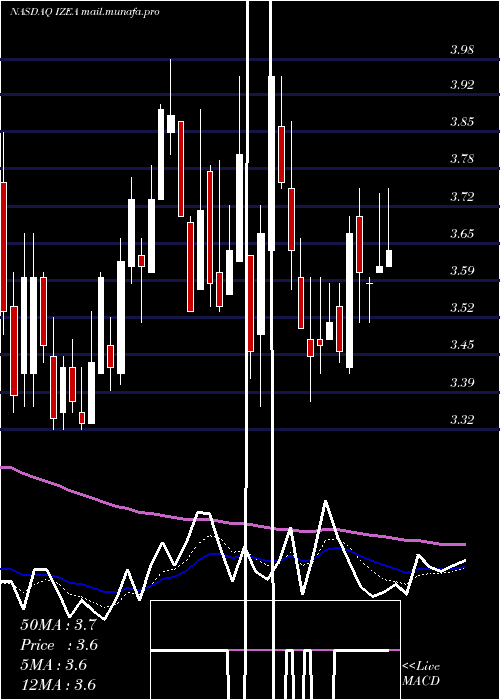This screenshot has height=700, width=500.
Task: Click the NASDAQ IZEA mail.munafa.pro title text
Action: [x=84, y=12]
